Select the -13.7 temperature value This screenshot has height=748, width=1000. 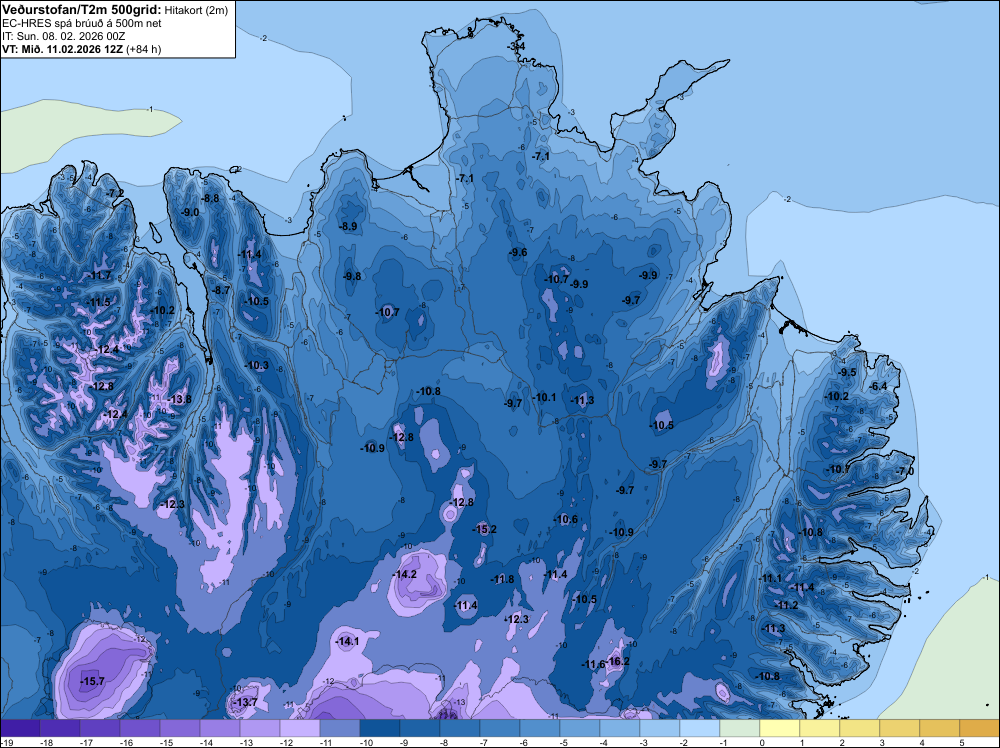coord(246,702)
